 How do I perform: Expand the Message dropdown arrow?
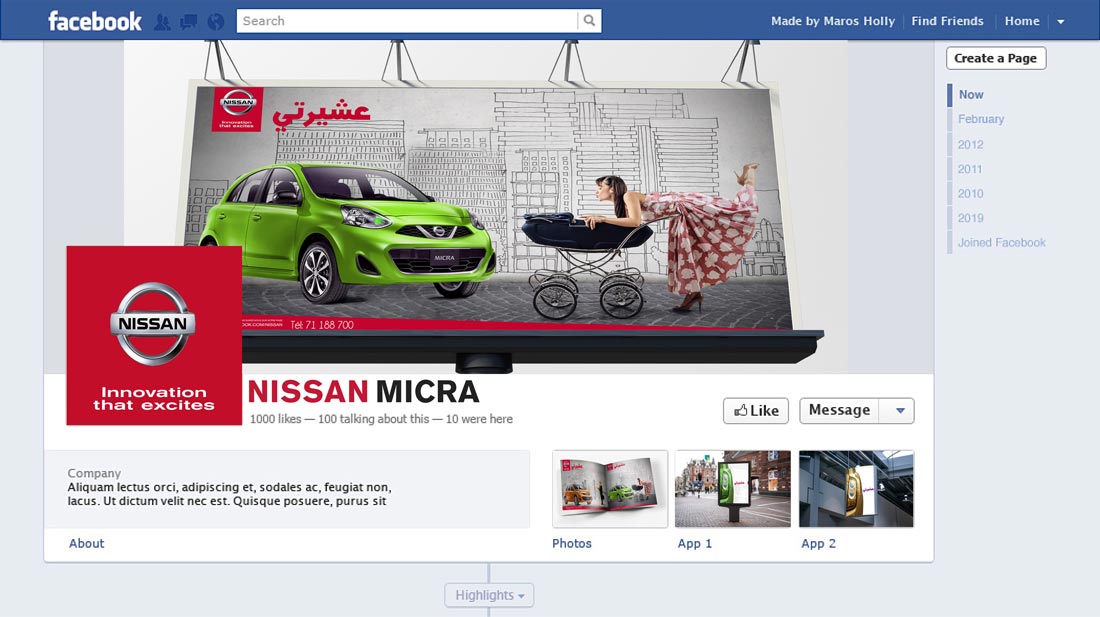899,411
